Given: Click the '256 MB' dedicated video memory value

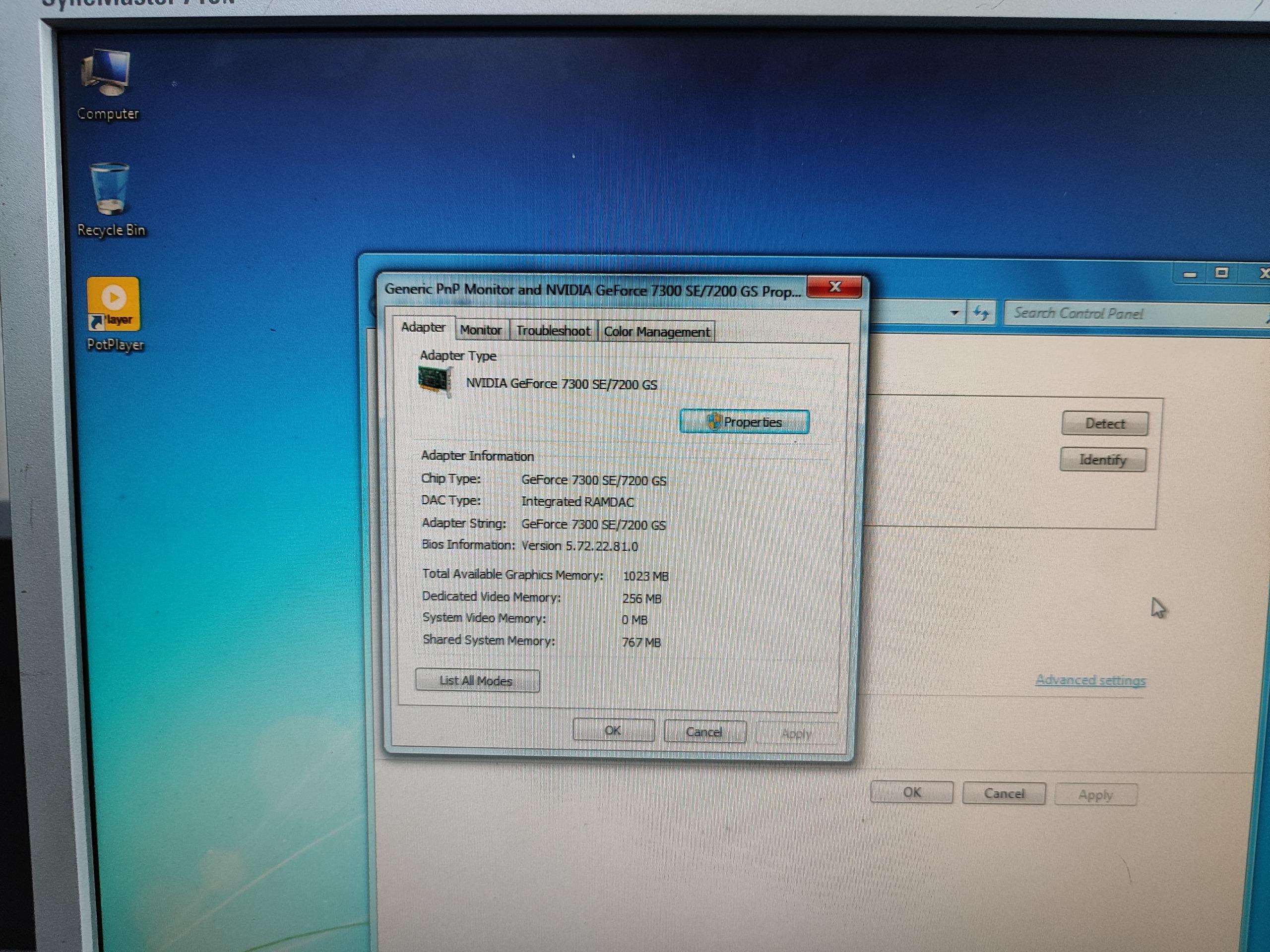Looking at the screenshot, I should coord(642,598).
